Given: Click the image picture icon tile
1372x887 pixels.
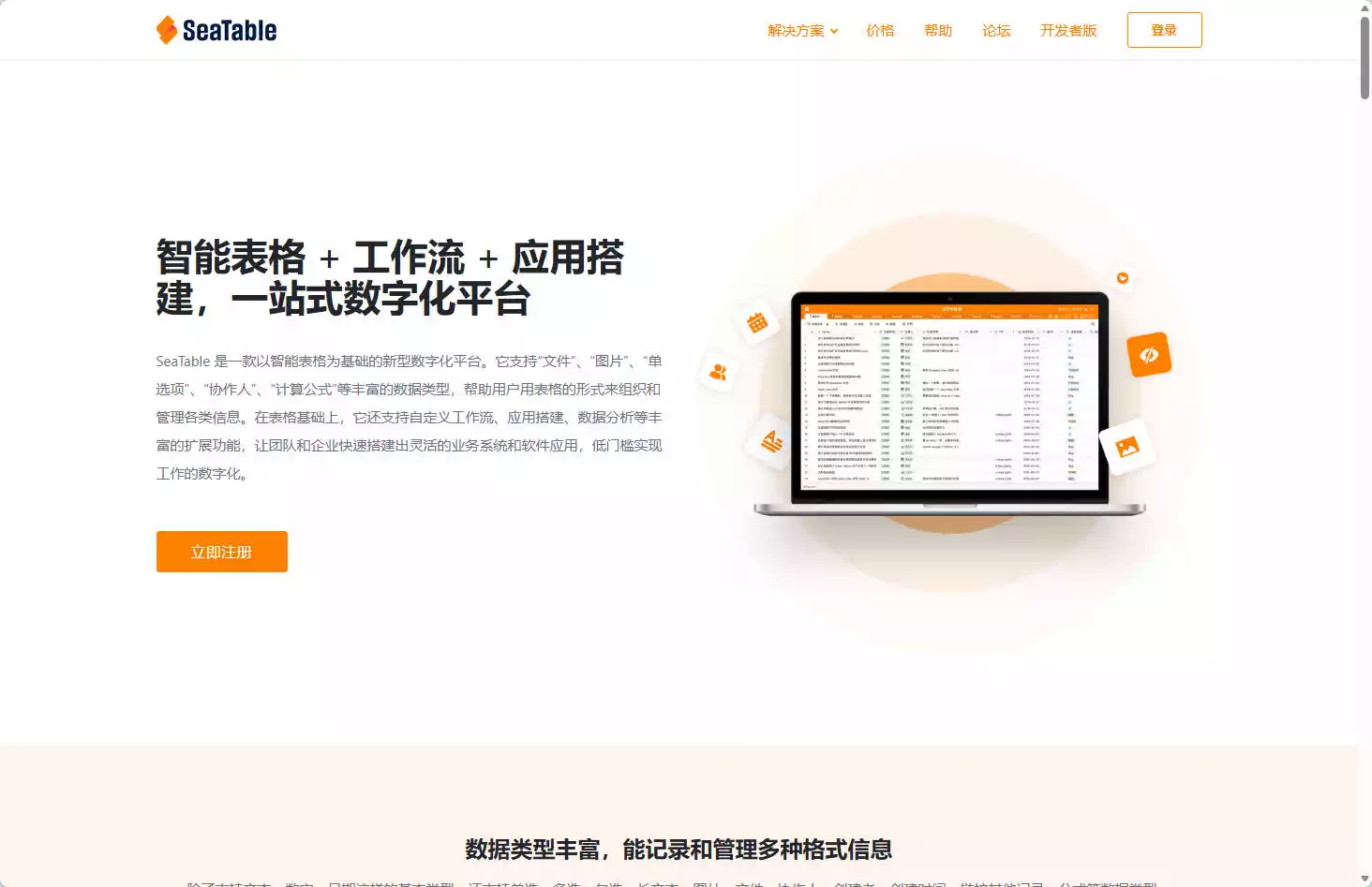Looking at the screenshot, I should coord(1127,448).
